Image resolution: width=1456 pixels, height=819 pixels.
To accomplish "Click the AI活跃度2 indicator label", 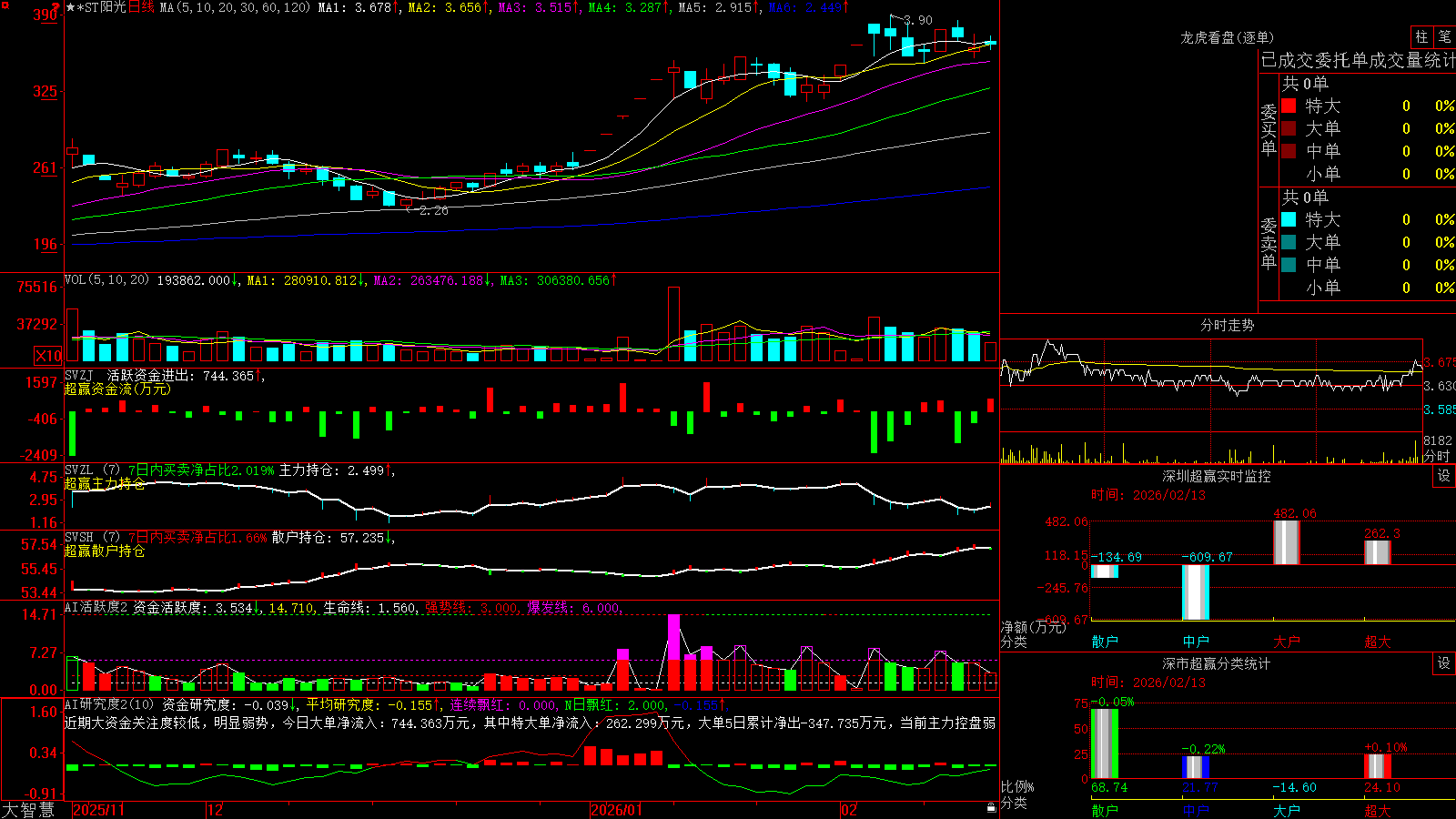I will click(96, 608).
